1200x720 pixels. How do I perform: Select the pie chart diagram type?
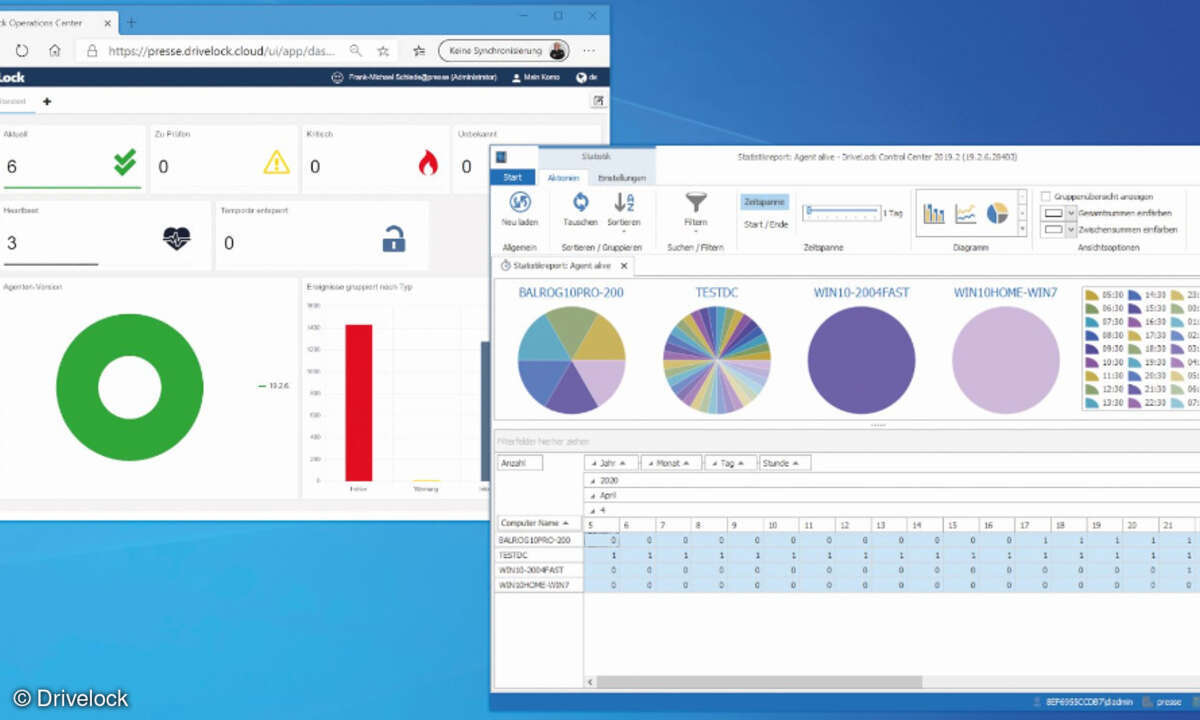[998, 213]
